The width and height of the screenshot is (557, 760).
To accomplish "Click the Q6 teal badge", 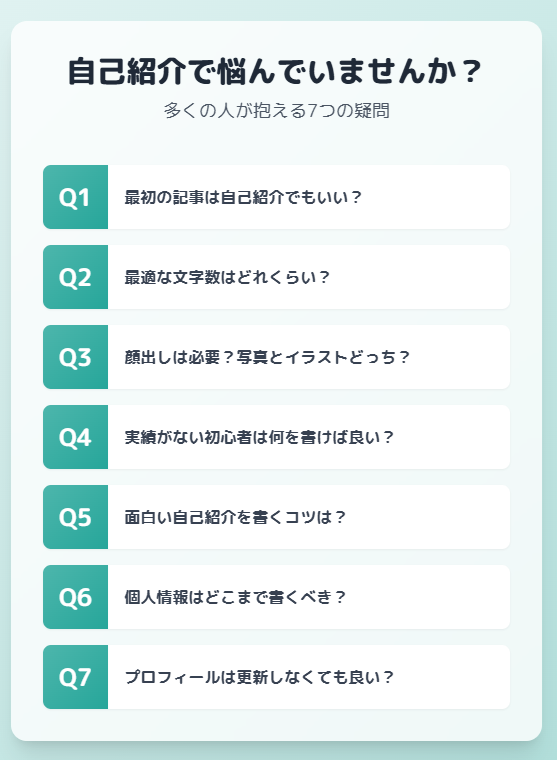I will (75, 597).
